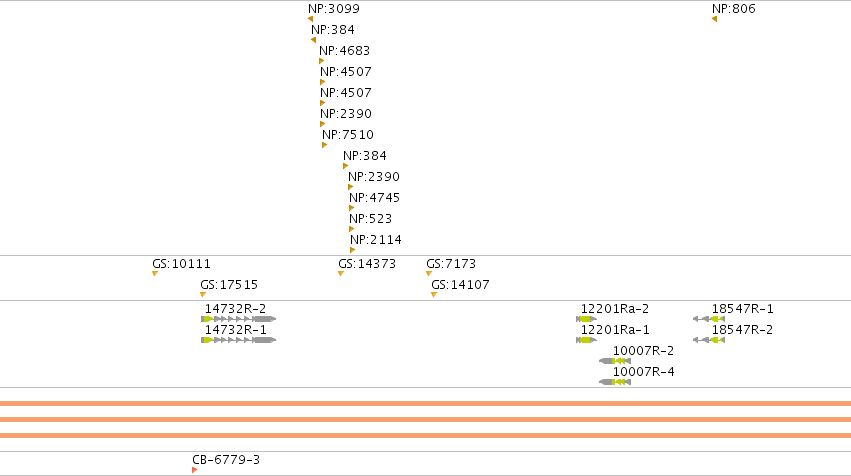Click the 12201Ra-1 gene model glyph
Image resolution: width=851 pixels, height=476 pixels.
point(586,340)
